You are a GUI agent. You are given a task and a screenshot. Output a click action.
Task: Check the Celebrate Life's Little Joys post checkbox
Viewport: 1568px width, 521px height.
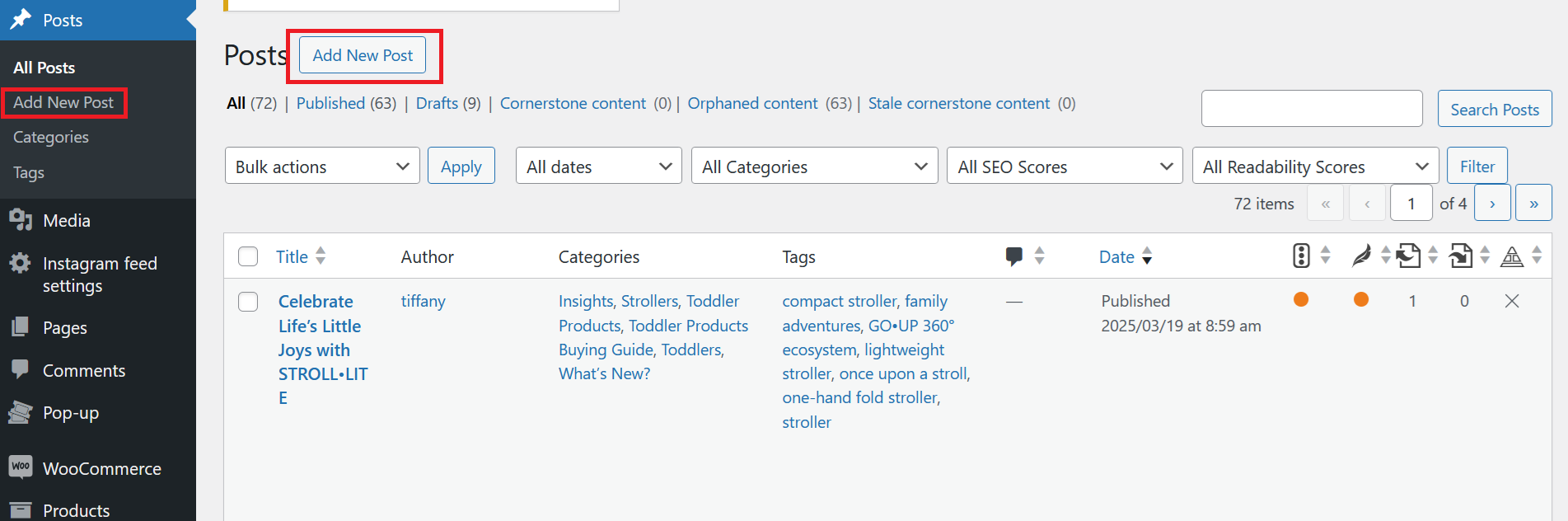[248, 302]
